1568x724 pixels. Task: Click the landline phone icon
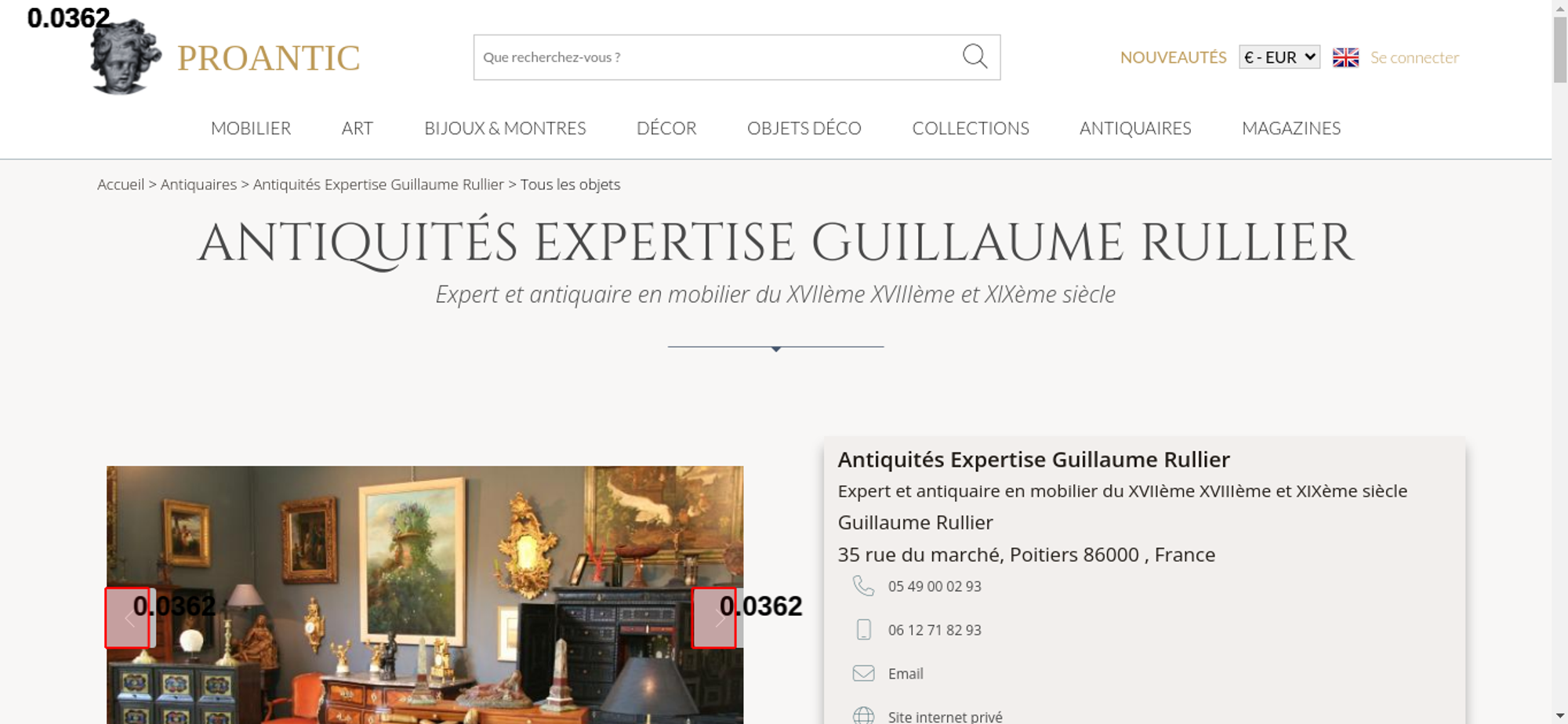pyautogui.click(x=863, y=586)
